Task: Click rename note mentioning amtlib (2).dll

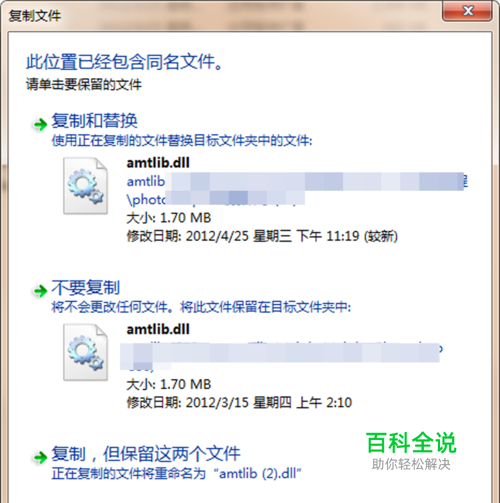Action: (x=177, y=473)
